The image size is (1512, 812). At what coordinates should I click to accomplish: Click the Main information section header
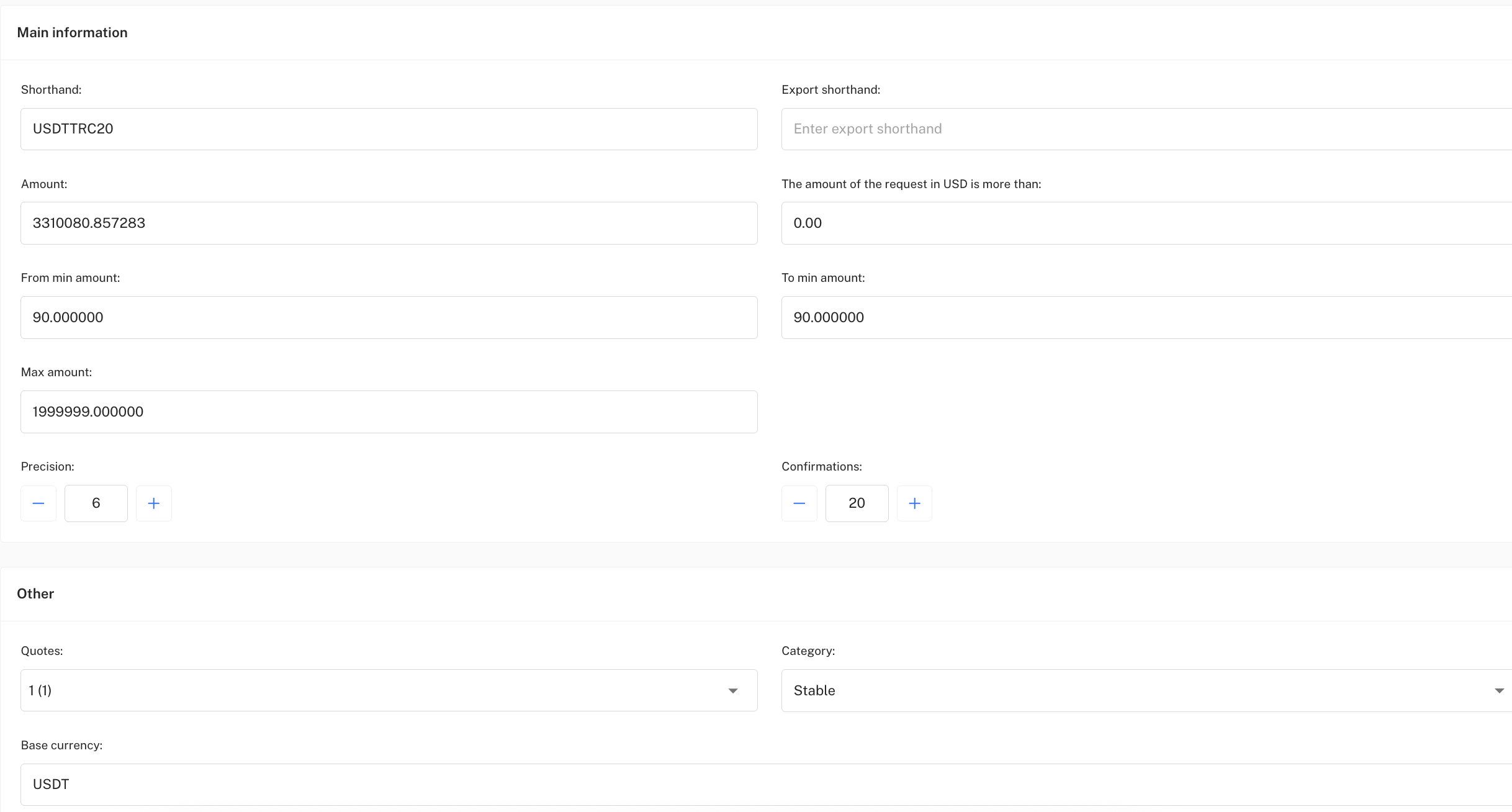(x=73, y=33)
